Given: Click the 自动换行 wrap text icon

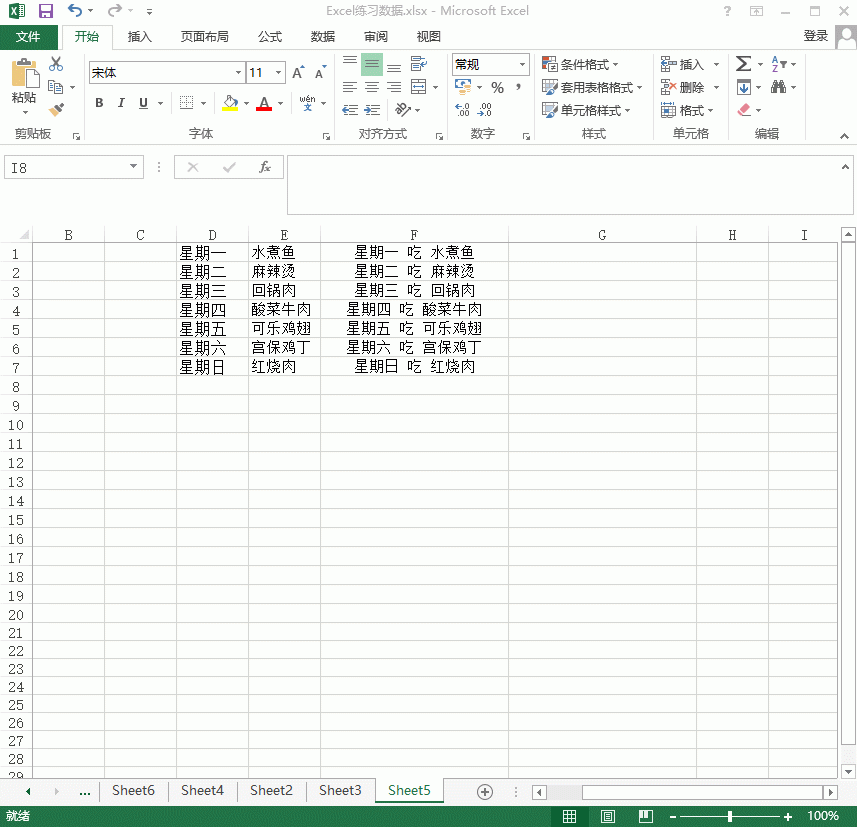Looking at the screenshot, I should [421, 63].
